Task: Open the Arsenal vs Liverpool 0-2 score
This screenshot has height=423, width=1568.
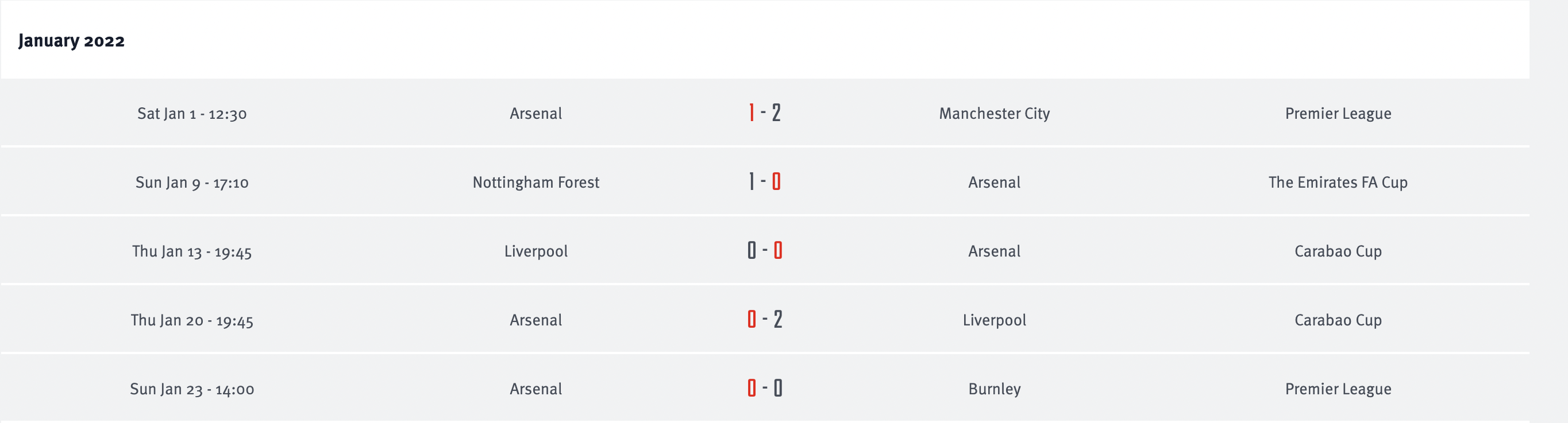Action: pyautogui.click(x=765, y=320)
